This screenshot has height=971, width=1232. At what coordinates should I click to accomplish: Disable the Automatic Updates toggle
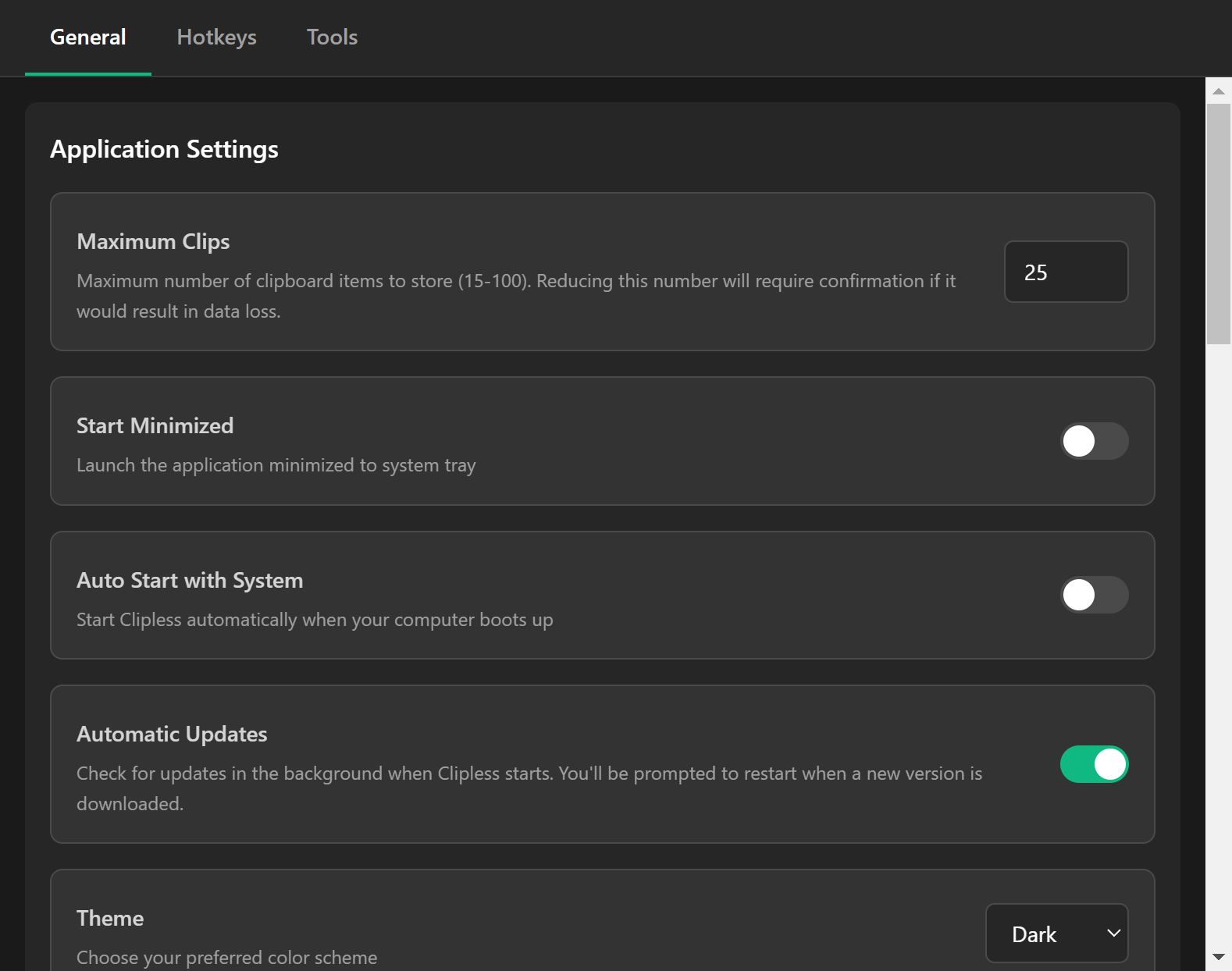pyautogui.click(x=1094, y=764)
